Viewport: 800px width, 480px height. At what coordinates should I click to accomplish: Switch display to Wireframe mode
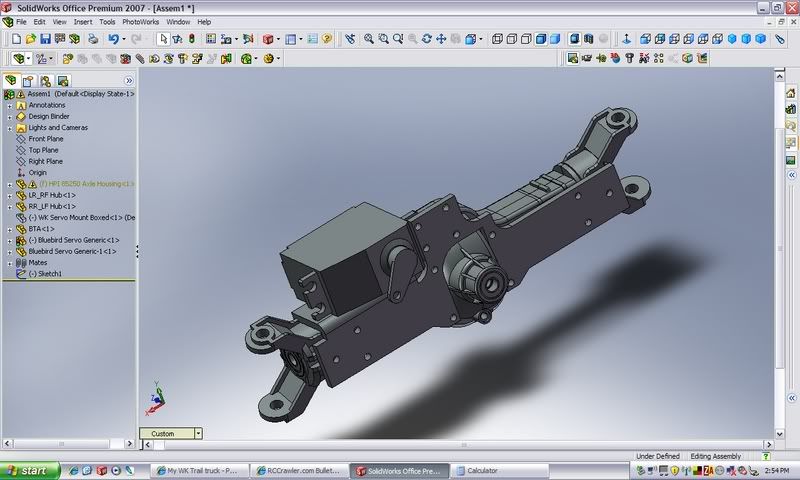point(497,39)
